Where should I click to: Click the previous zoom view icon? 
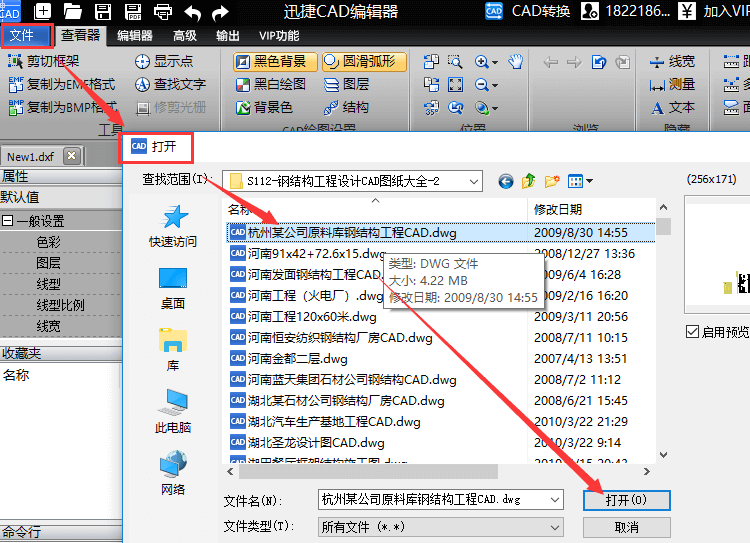[x=455, y=108]
